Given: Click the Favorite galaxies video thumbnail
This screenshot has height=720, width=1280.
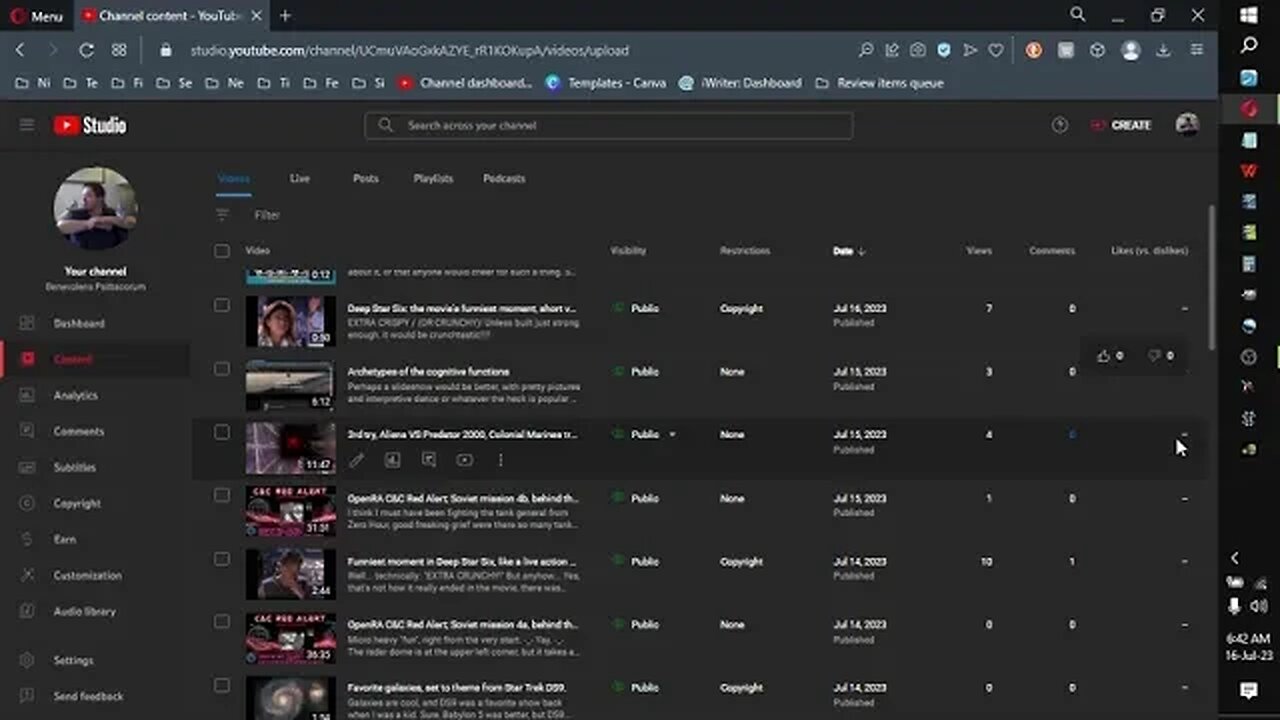Looking at the screenshot, I should (x=290, y=698).
